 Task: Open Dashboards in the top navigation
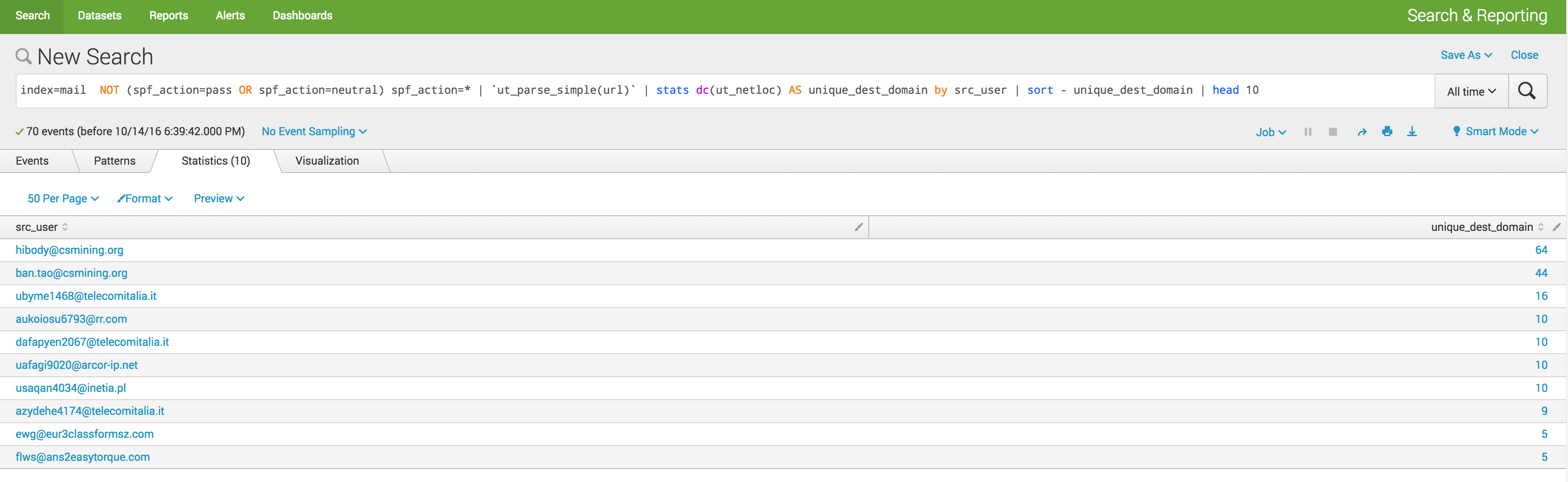pos(302,16)
